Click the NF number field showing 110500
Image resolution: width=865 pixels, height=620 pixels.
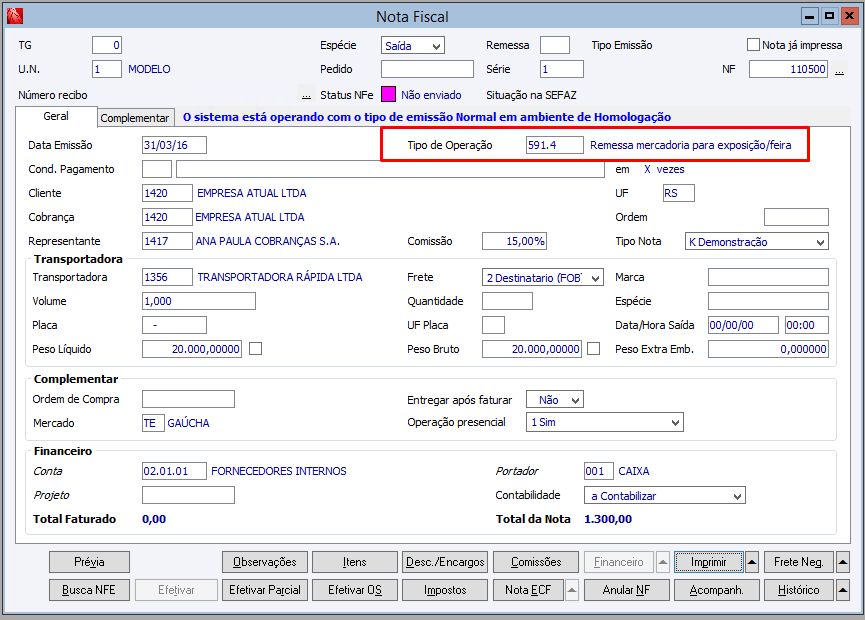[788, 69]
